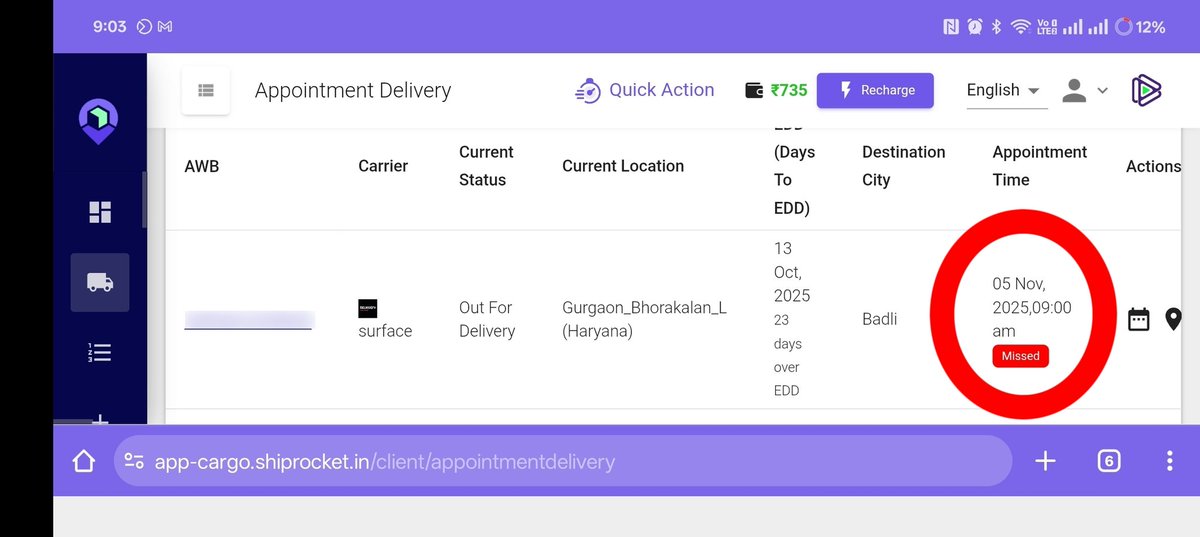Open a new browser tab with plus
Screen dimensions: 1200x537
(1045, 461)
